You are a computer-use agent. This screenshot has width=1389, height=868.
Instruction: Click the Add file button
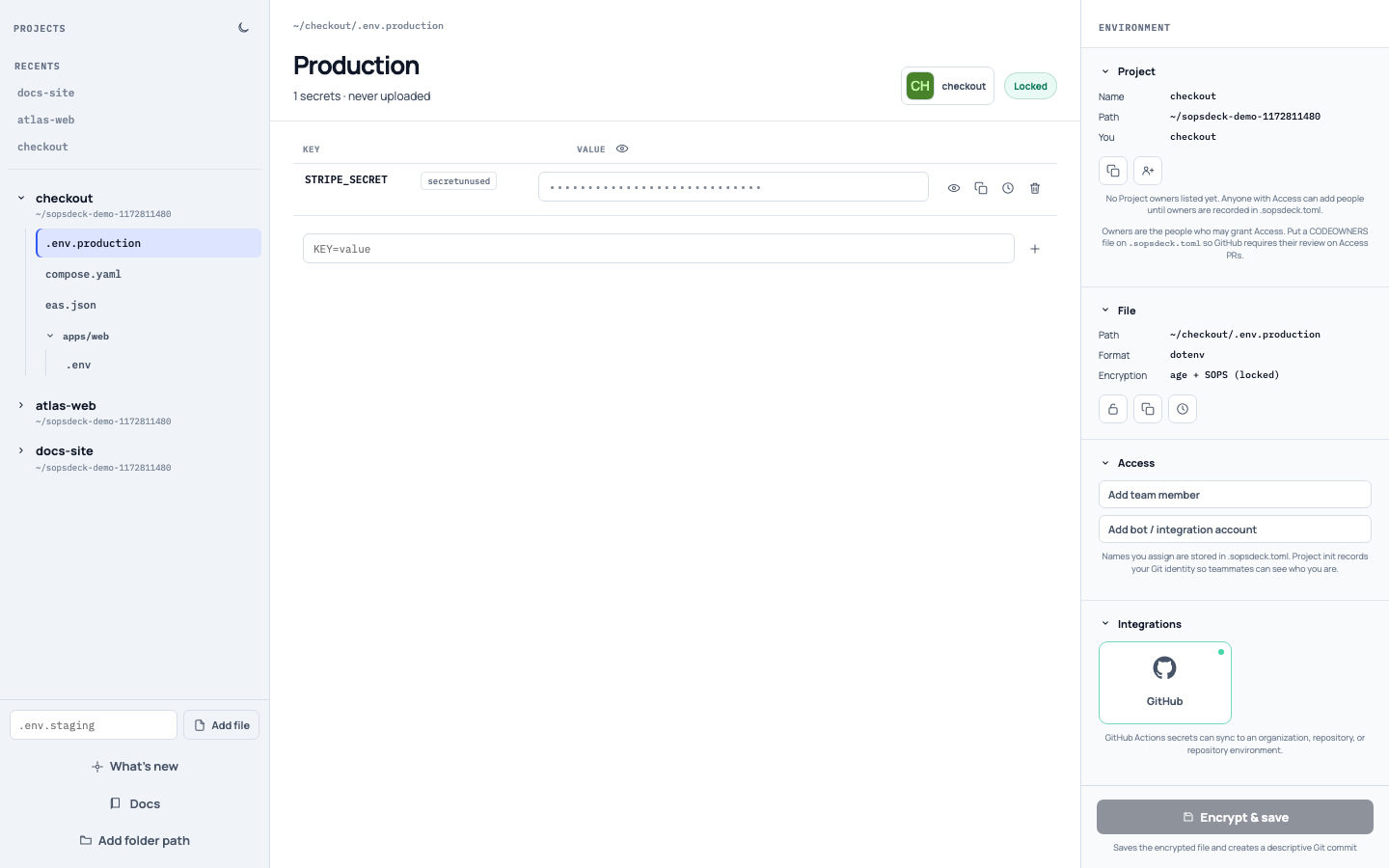[x=221, y=725]
